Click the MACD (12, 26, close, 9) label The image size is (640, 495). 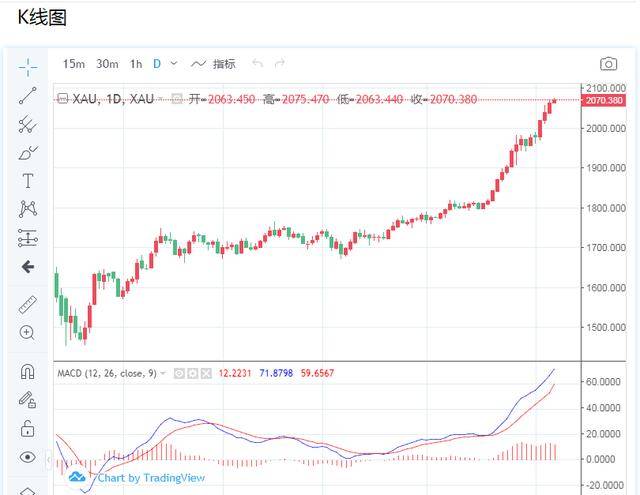tap(107, 373)
